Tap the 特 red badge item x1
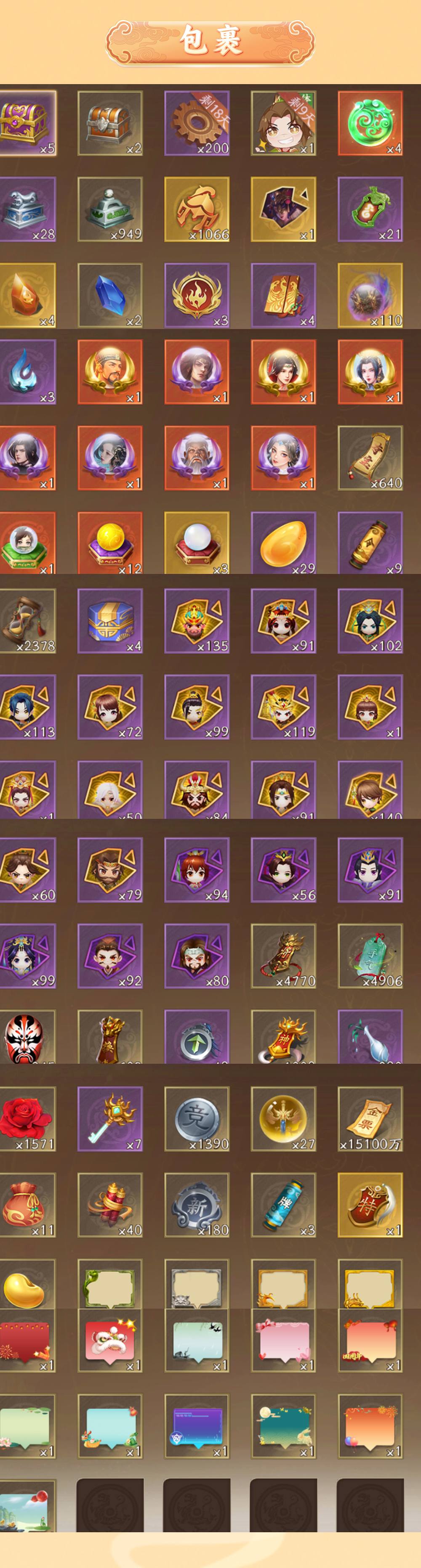421x1568 pixels. click(370, 1205)
